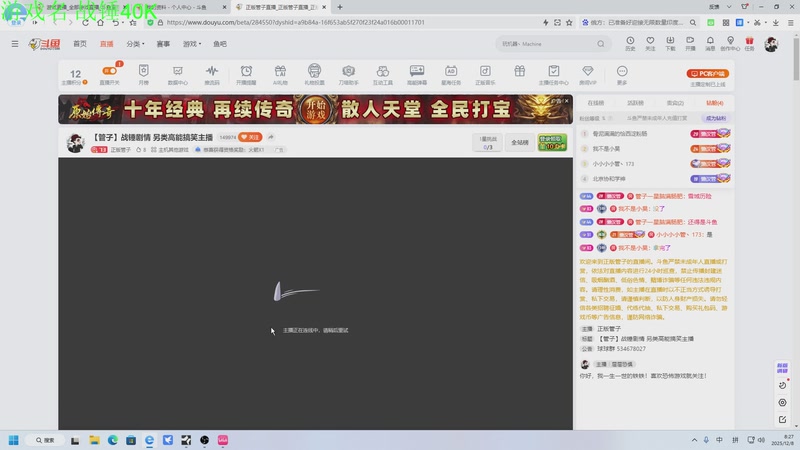
Task: Open the 创作中心 creator center icon
Action: click(730, 43)
